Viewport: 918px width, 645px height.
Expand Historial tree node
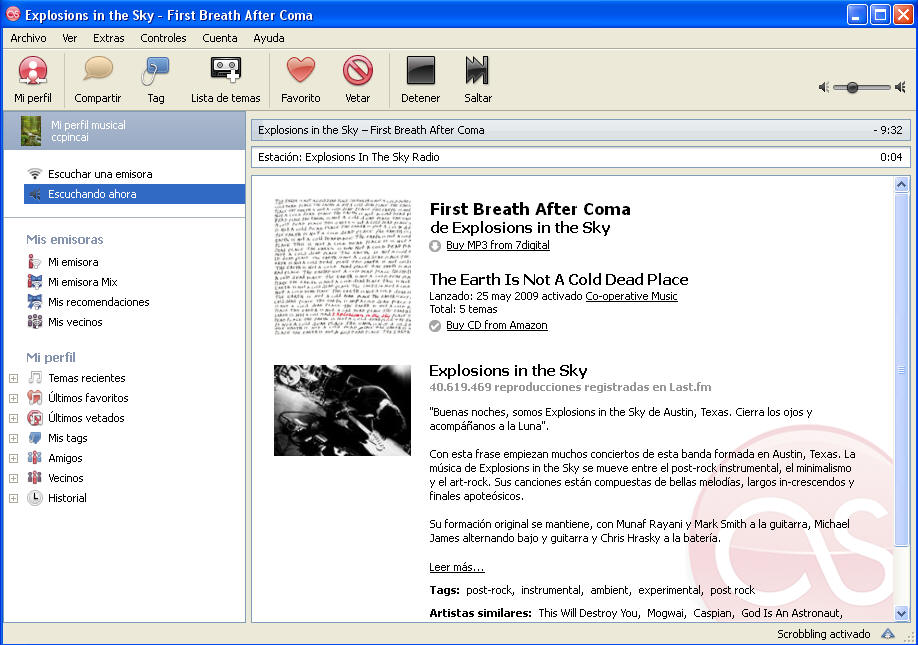(13, 499)
